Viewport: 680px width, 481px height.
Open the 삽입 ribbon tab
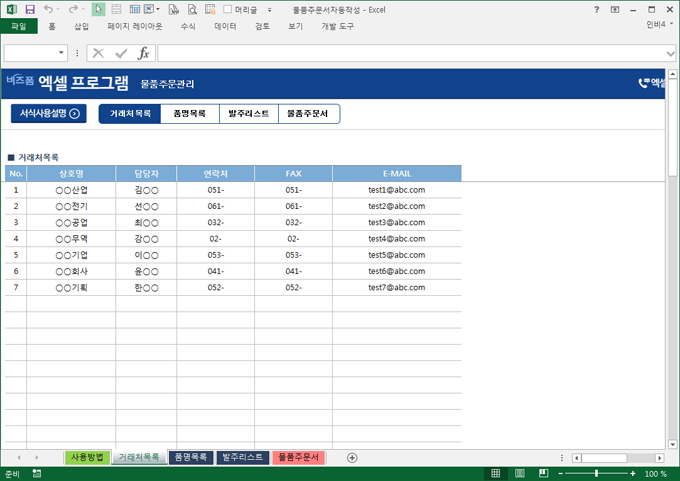click(x=82, y=26)
